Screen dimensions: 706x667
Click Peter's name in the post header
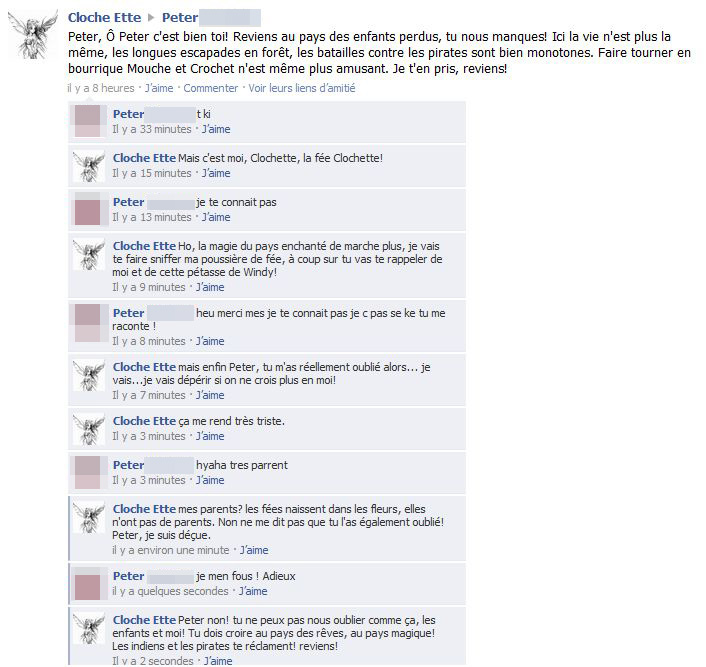click(x=180, y=18)
